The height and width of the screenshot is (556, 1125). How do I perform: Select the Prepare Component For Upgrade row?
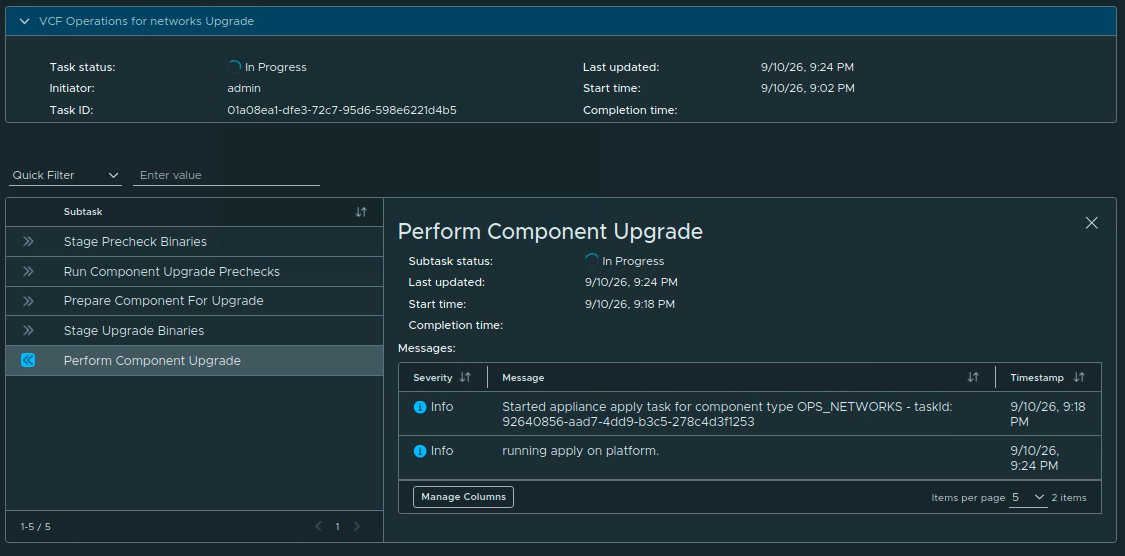coord(194,301)
